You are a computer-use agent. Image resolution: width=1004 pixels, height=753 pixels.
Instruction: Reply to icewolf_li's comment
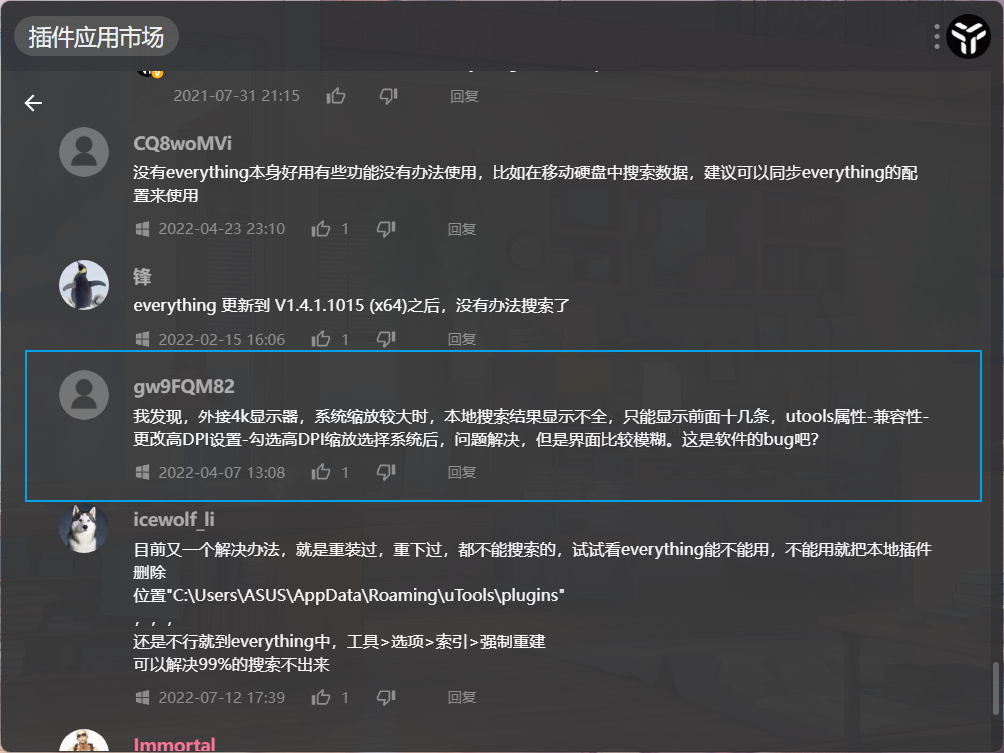click(462, 697)
